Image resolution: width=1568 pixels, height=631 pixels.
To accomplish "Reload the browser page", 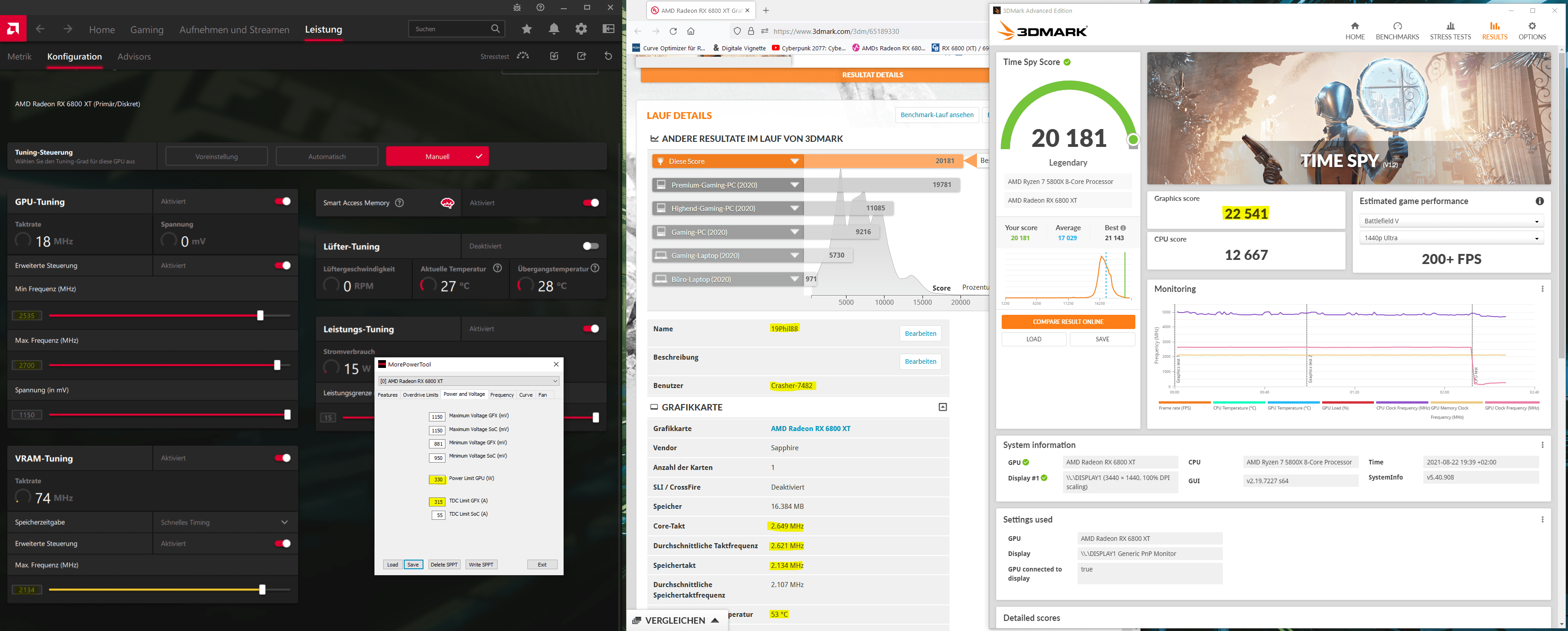I will coord(673,31).
